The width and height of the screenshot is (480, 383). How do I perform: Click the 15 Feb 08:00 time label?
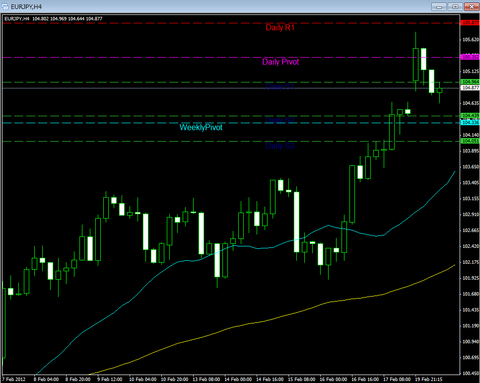[x=301, y=379]
